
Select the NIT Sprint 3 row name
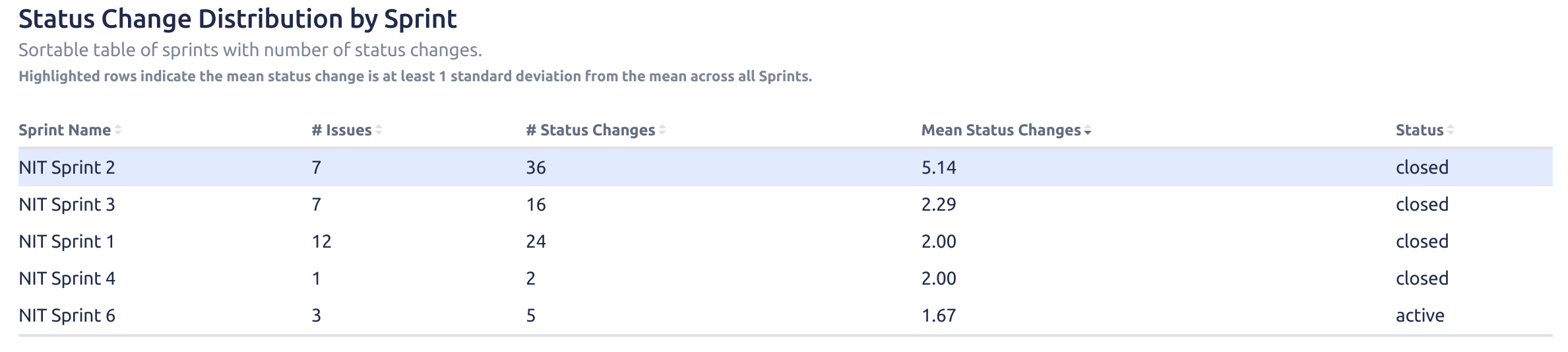(x=67, y=205)
